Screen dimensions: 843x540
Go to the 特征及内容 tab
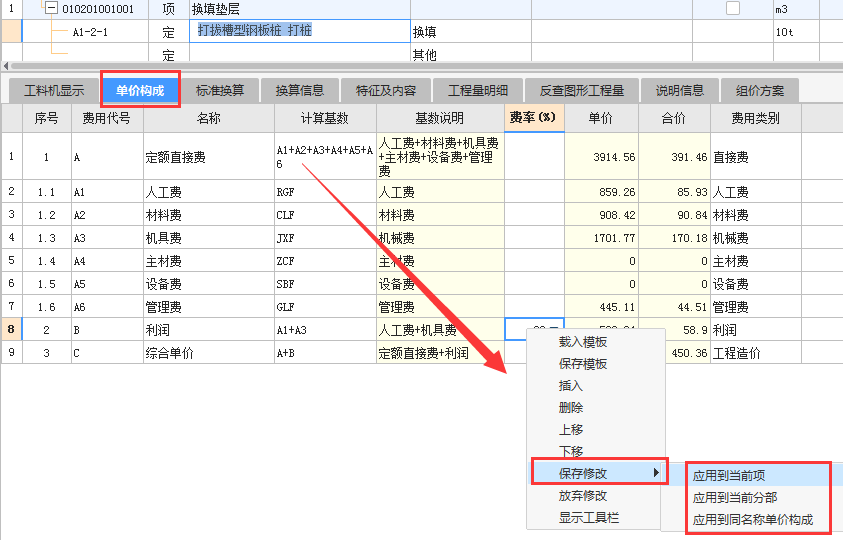pos(386,90)
